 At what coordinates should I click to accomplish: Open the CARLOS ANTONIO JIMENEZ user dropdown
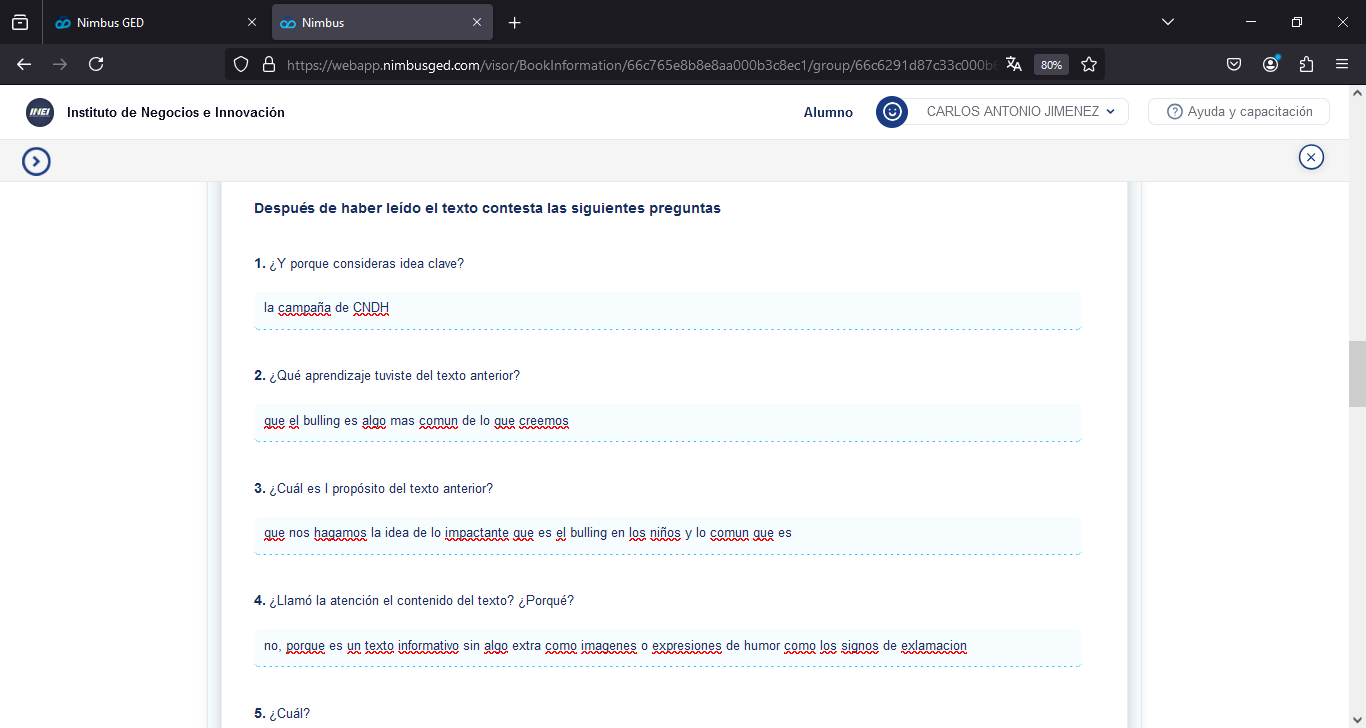pyautogui.click(x=1019, y=112)
